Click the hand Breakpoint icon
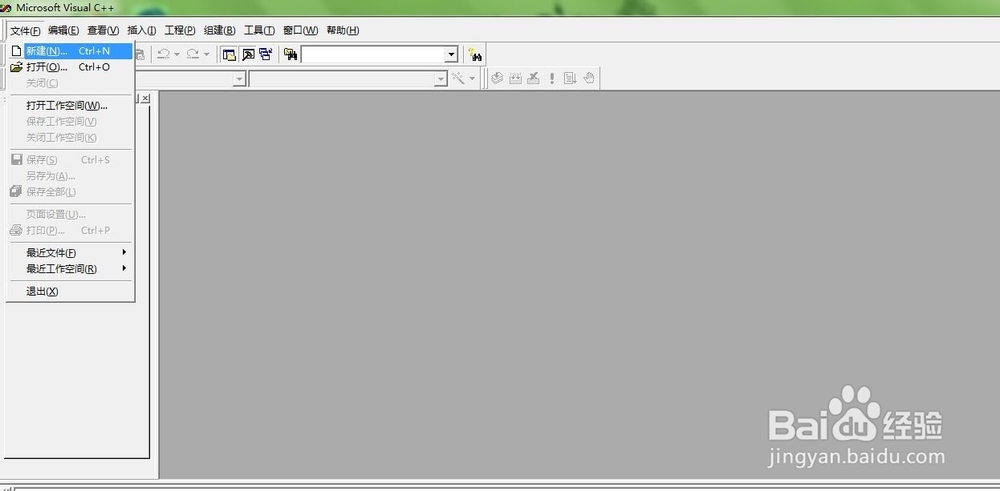 tap(589, 78)
